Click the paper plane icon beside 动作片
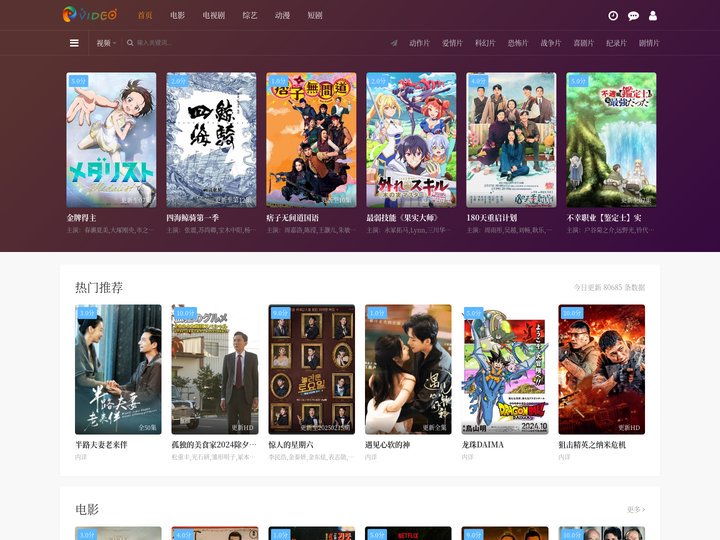Image resolution: width=720 pixels, height=540 pixels. point(394,43)
